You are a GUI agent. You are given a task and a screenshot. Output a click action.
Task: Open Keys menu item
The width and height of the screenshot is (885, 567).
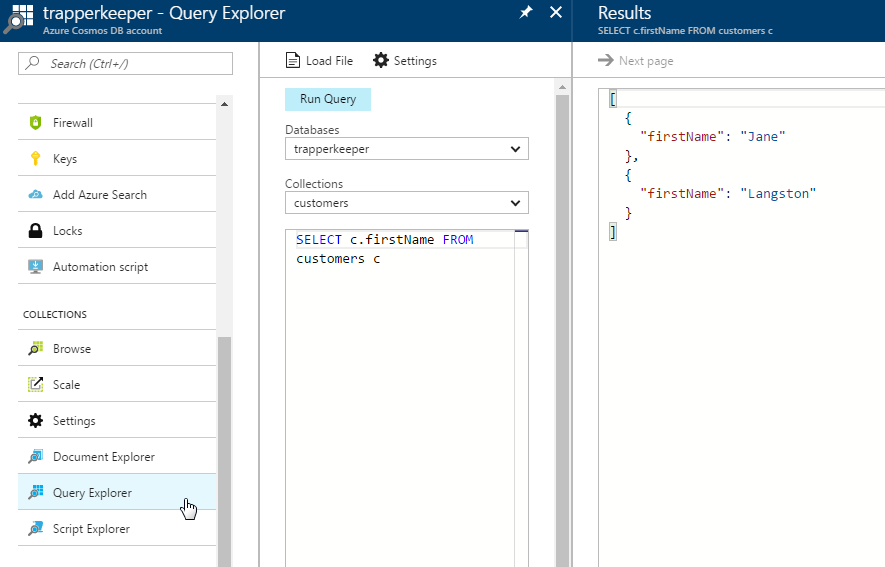(117, 159)
